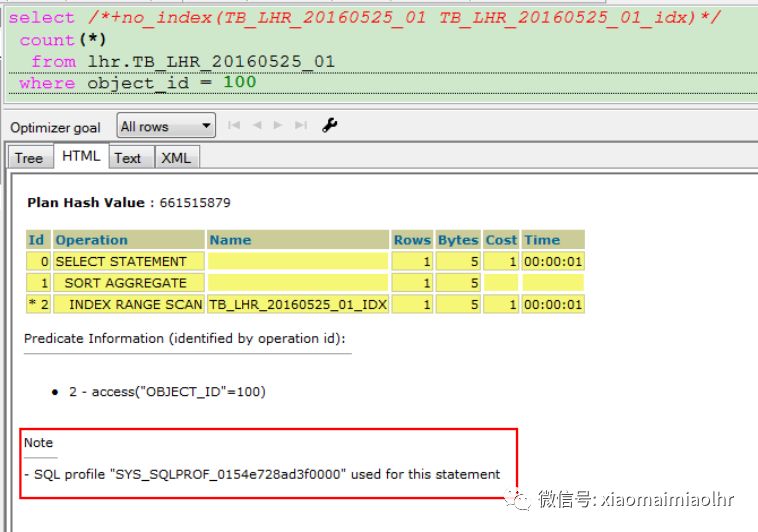This screenshot has height=532, width=758.
Task: Click Id cell 0 in the plan table
Action: point(38,261)
